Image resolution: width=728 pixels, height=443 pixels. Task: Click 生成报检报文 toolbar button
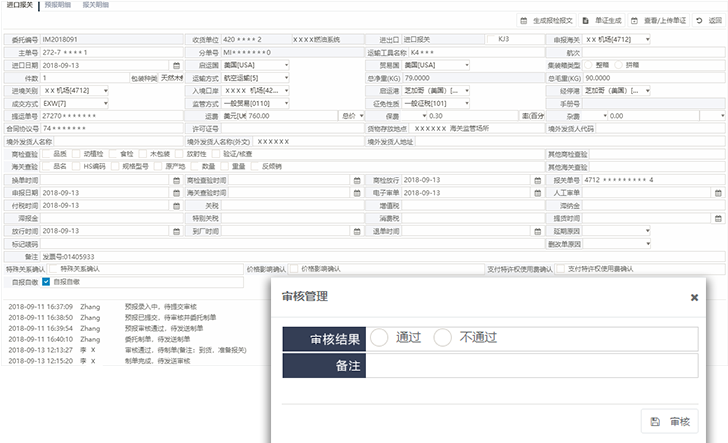coord(546,20)
